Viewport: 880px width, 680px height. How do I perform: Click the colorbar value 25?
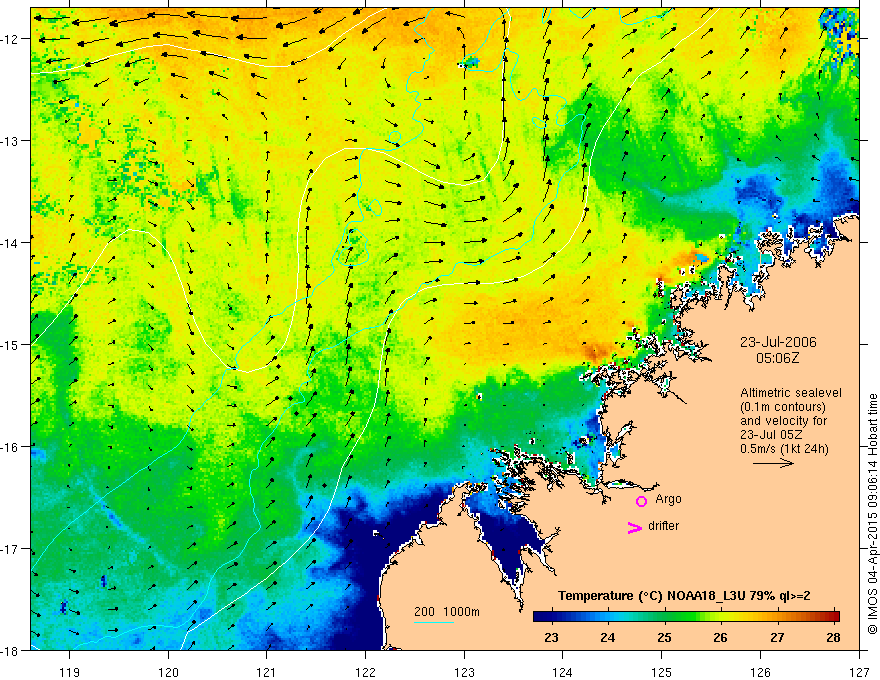coord(664,637)
